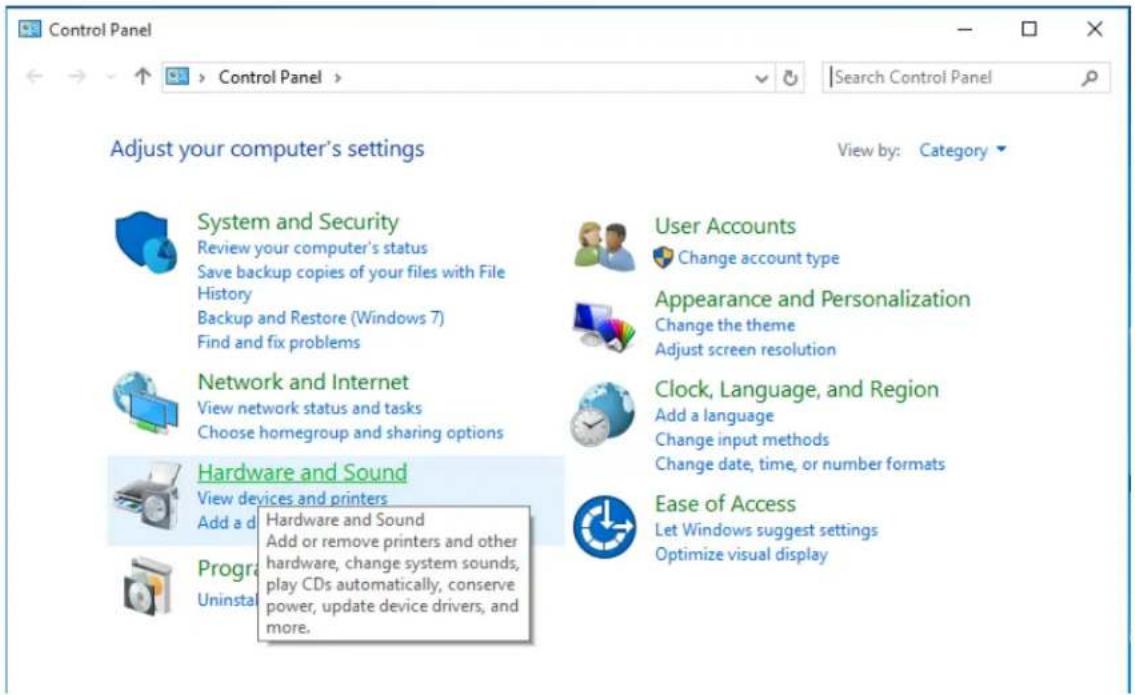Screen dimensions: 1135x695
Task: Open the System and Security category
Action: [298, 222]
